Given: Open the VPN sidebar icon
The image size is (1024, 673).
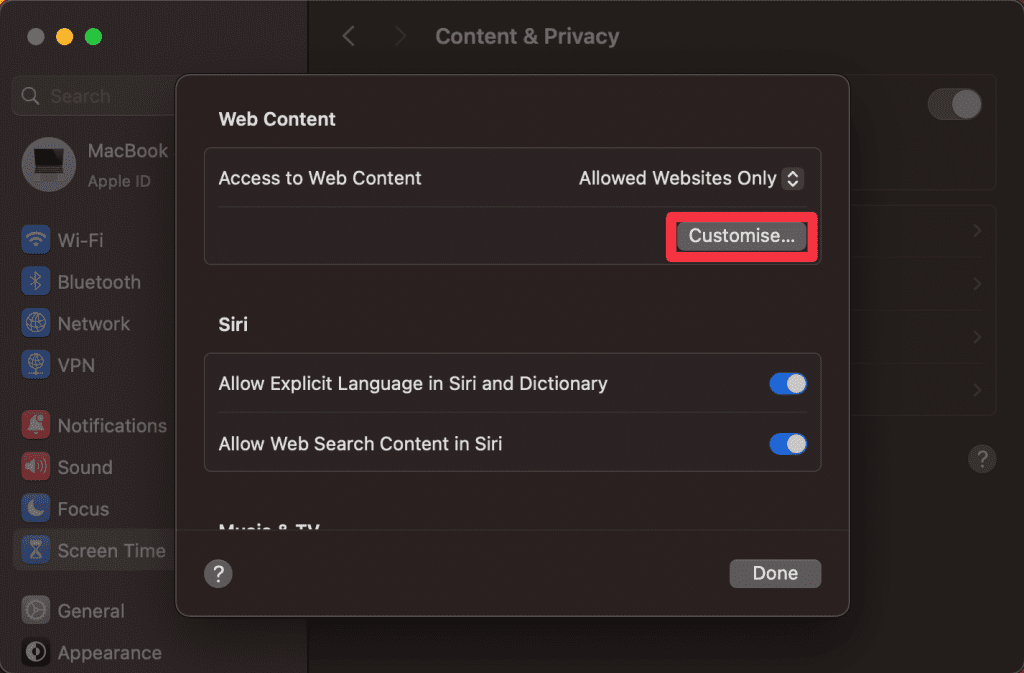Looking at the screenshot, I should (36, 366).
